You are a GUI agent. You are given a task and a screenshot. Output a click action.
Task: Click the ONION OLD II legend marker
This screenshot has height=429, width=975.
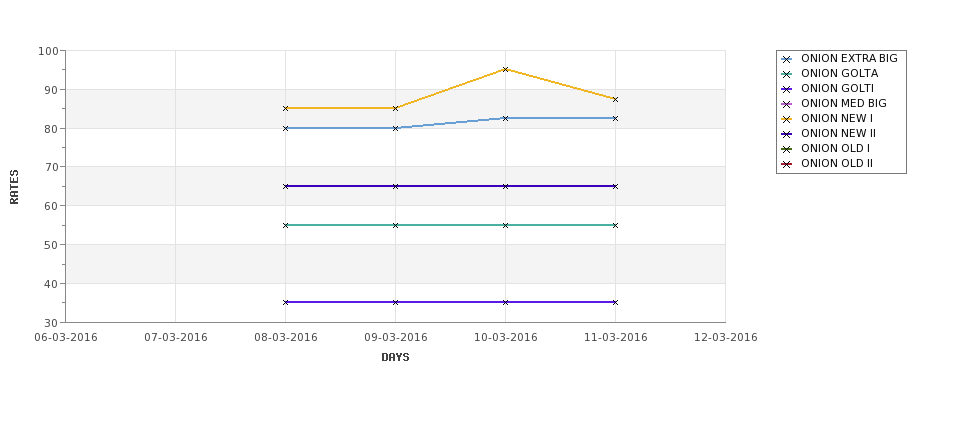tap(787, 164)
